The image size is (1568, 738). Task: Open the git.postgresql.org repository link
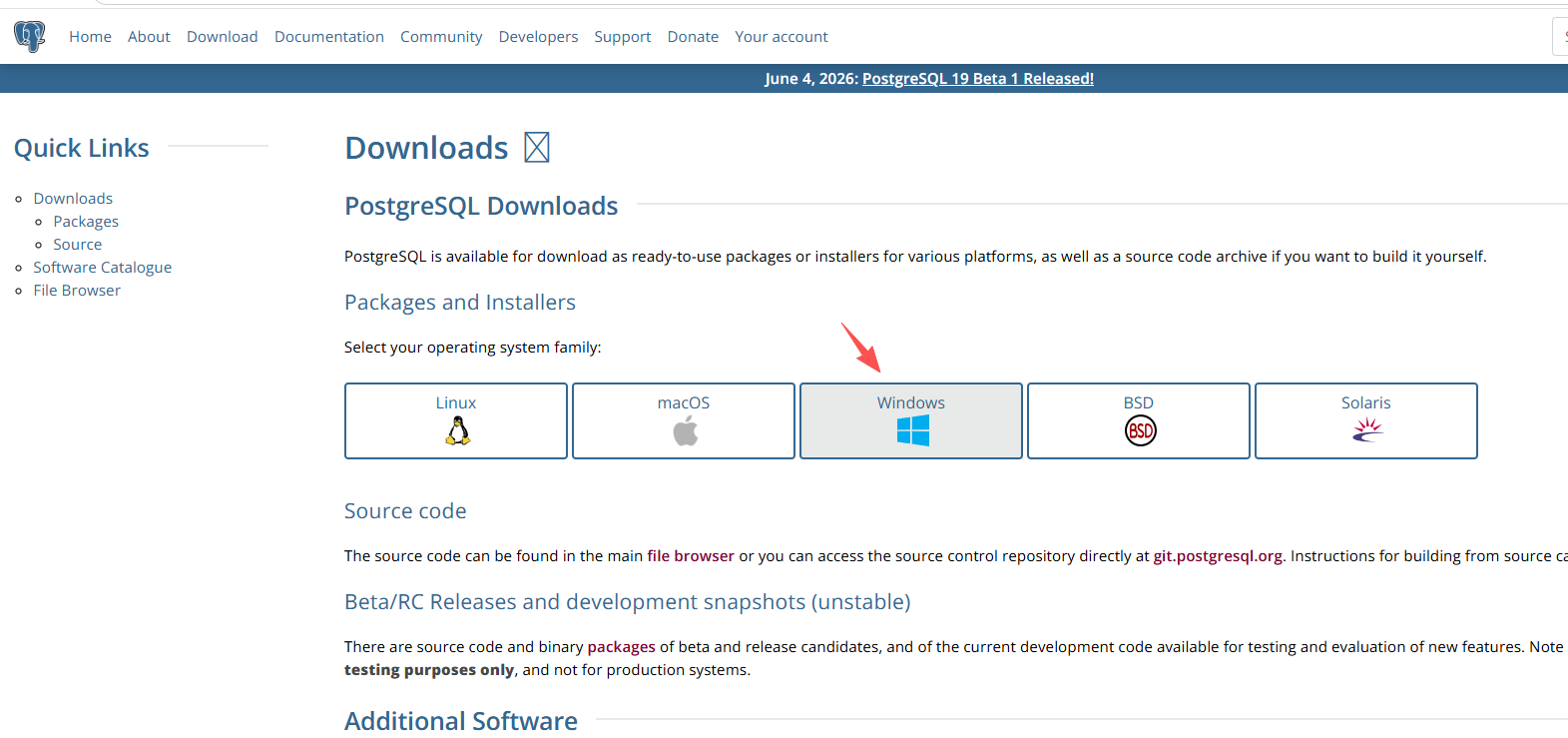pos(1218,556)
